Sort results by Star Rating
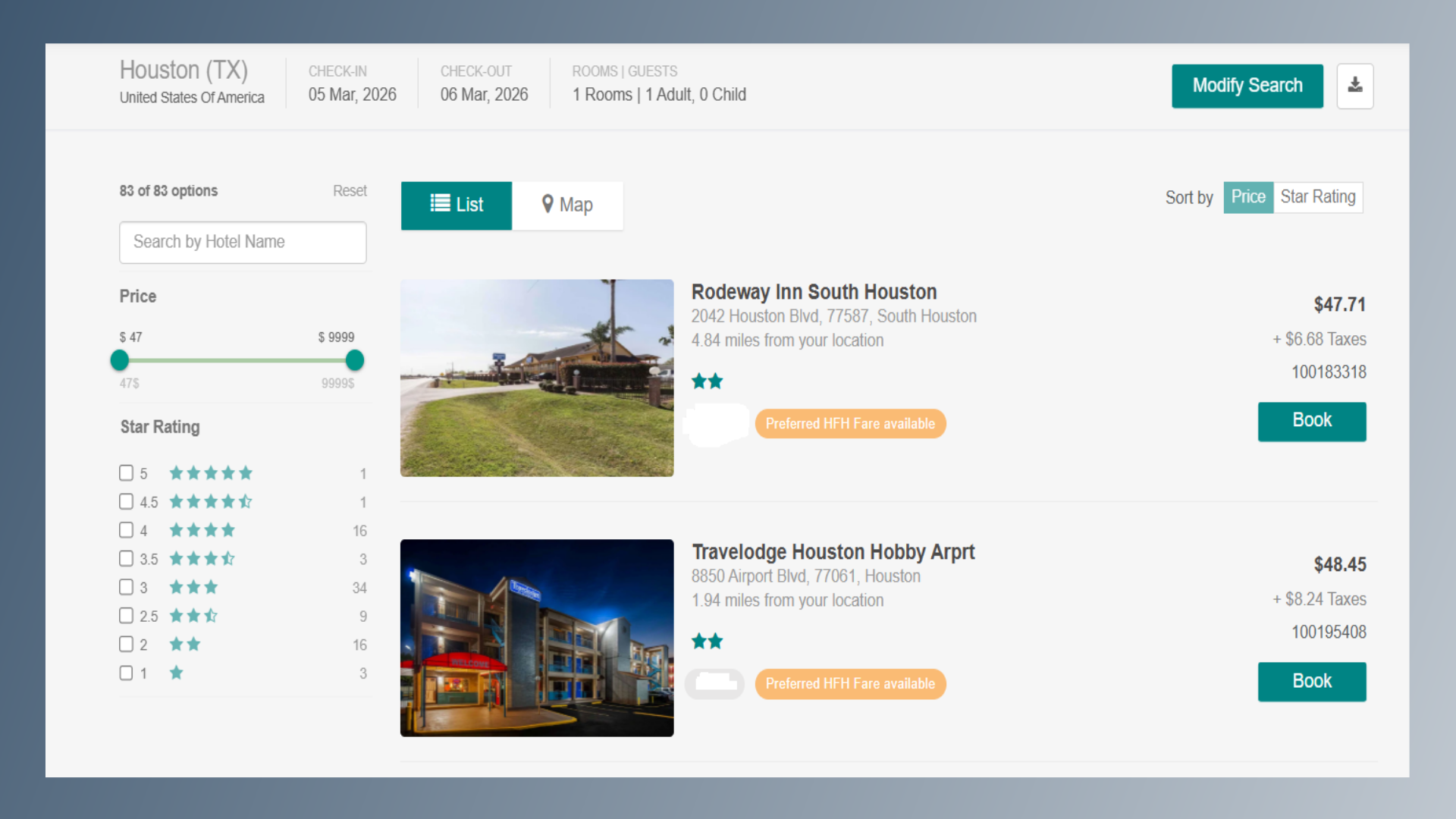1456x819 pixels. click(x=1317, y=197)
